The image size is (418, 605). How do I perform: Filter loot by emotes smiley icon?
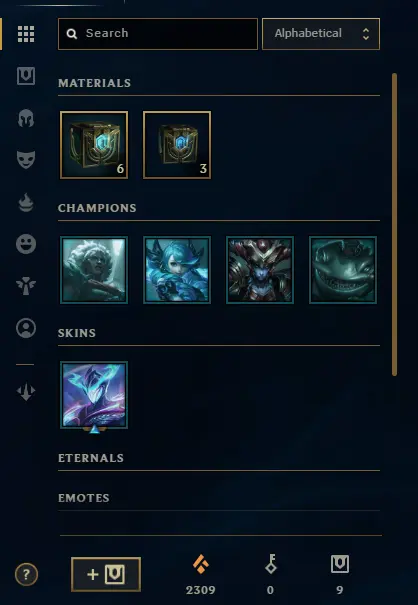coord(26,244)
